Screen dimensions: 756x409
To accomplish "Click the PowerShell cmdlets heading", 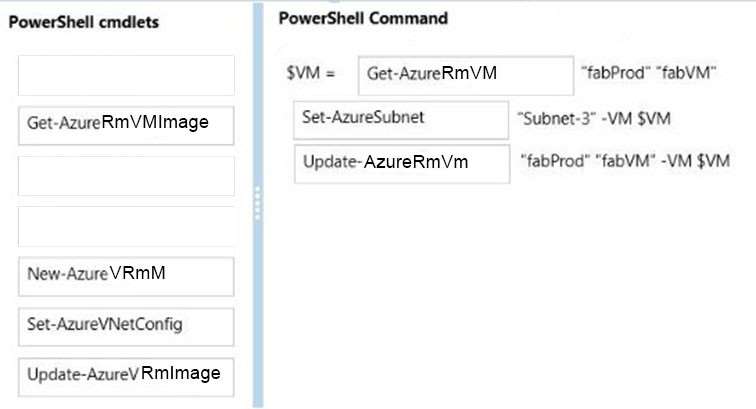I will coord(84,22).
